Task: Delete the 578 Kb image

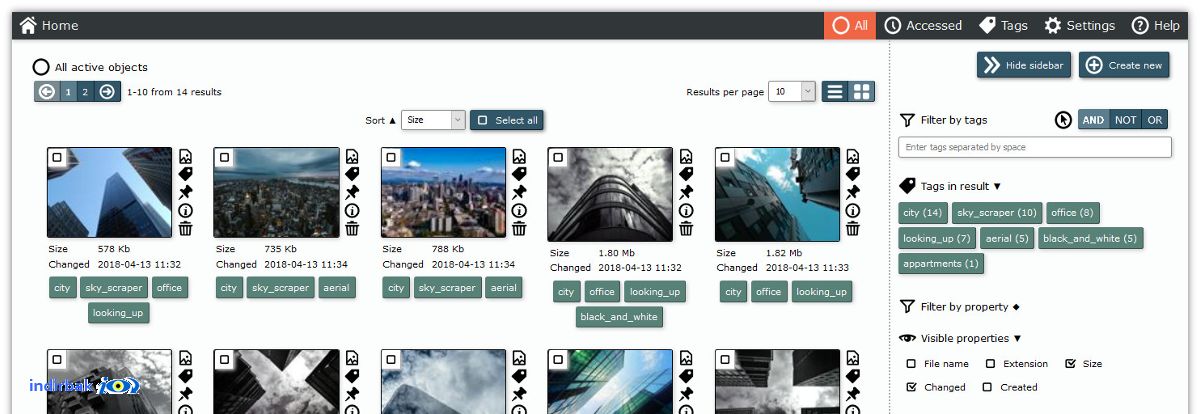Action: tap(185, 229)
